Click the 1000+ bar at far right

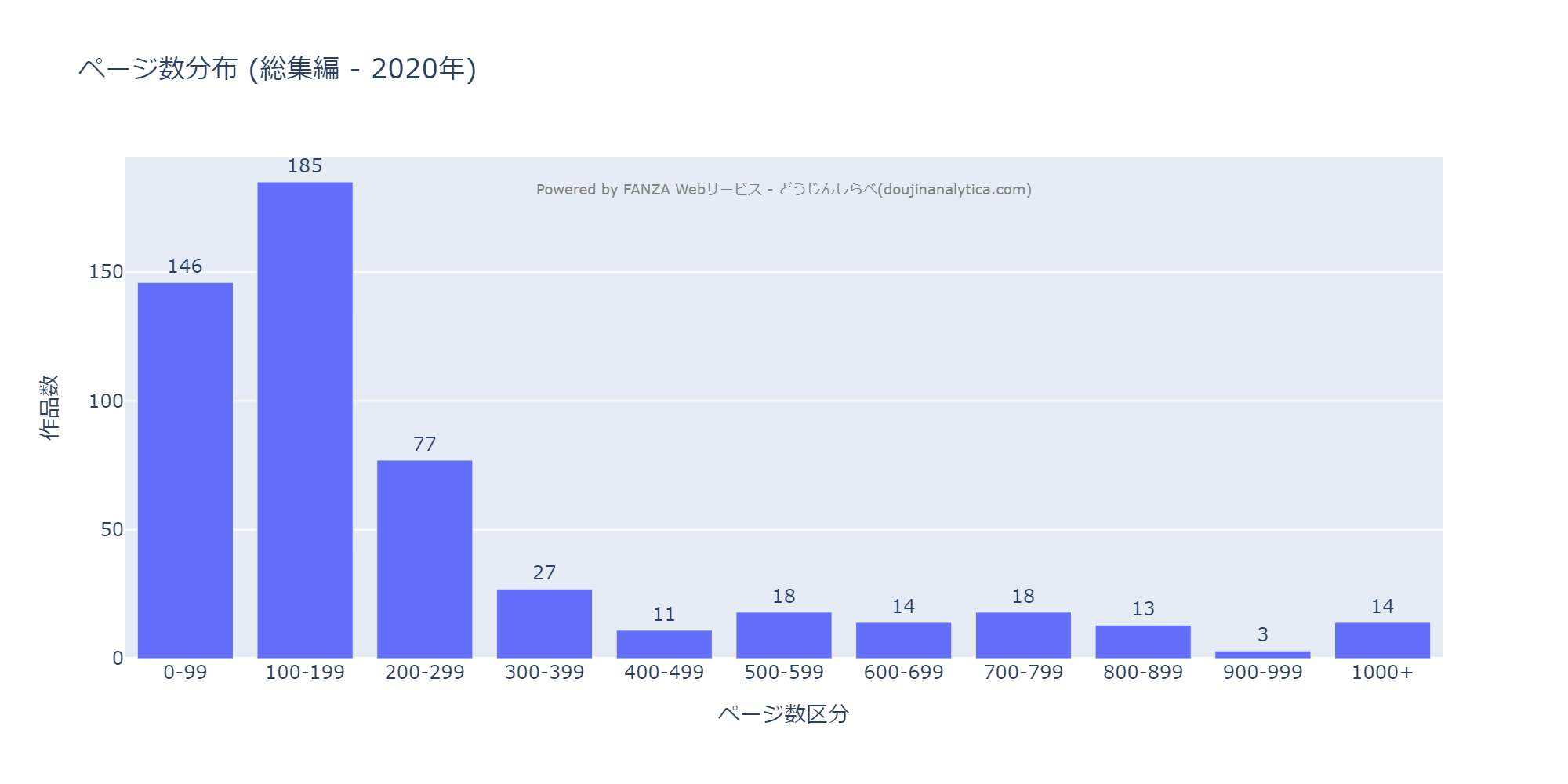coord(1382,640)
